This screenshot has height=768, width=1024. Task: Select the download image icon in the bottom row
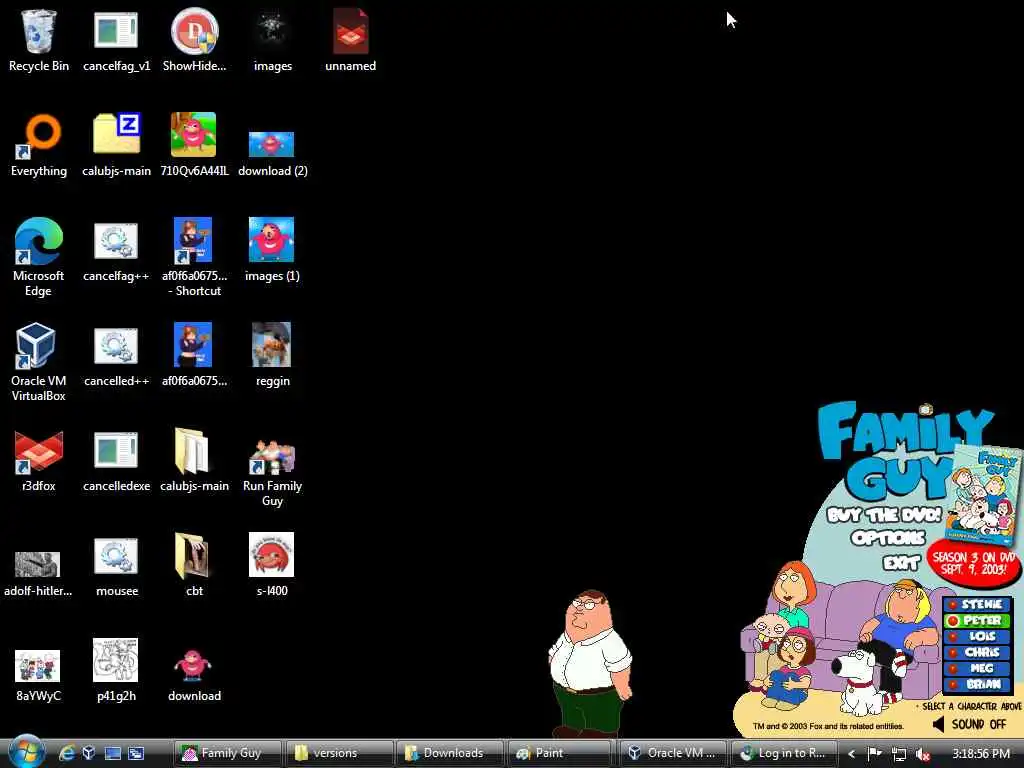[194, 675]
